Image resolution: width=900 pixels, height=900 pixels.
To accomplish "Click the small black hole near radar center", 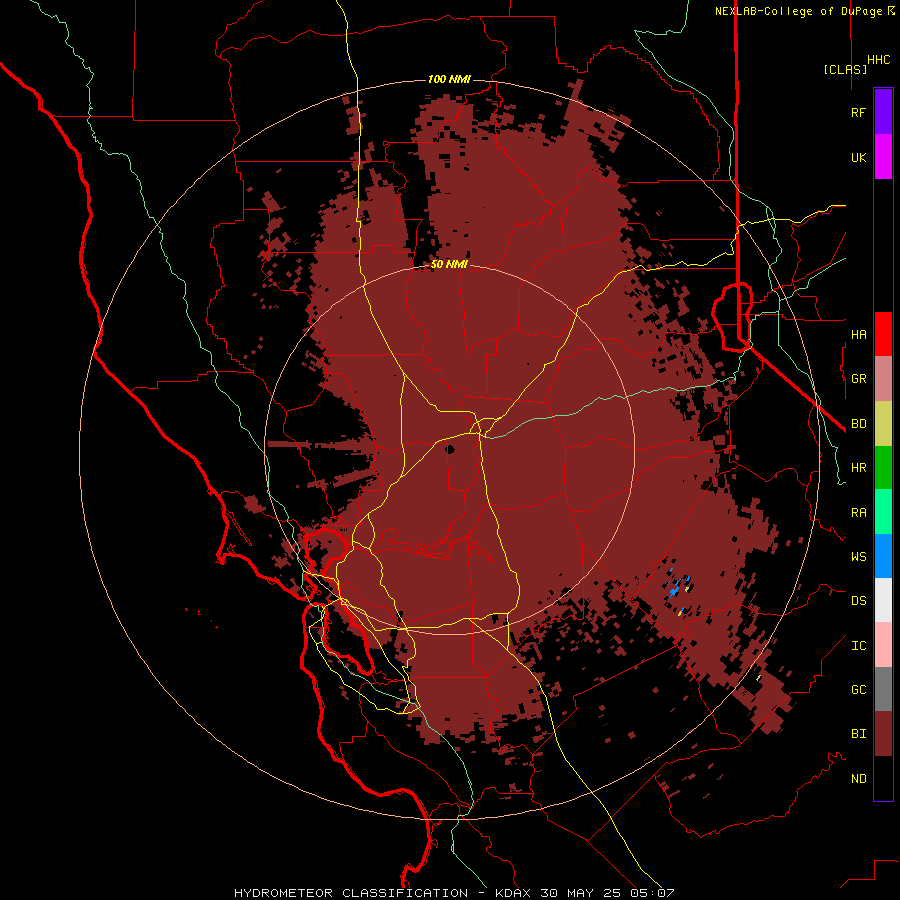I will (451, 449).
